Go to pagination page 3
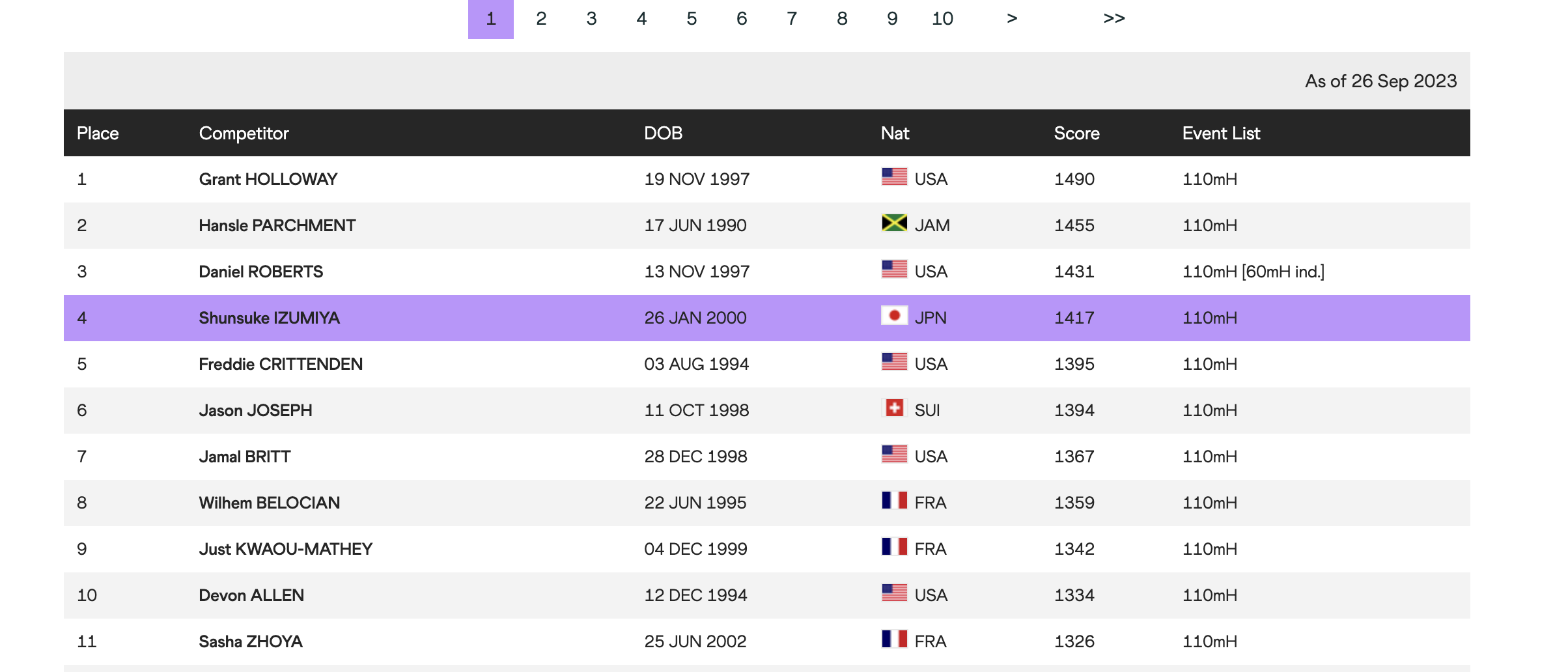Viewport: 1568px width, 672px height. coord(591,19)
